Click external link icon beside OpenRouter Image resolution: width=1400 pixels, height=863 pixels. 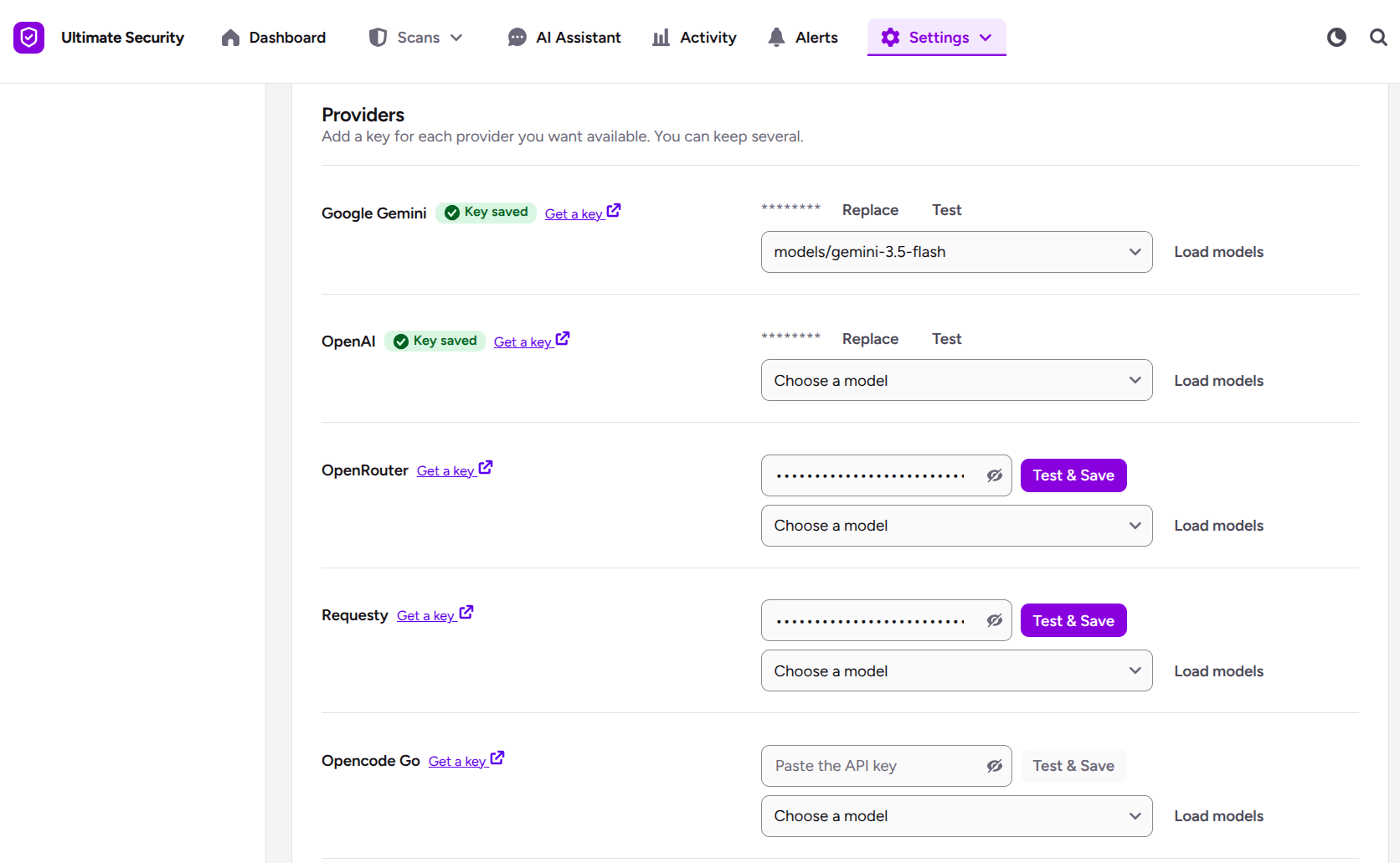pos(486,467)
